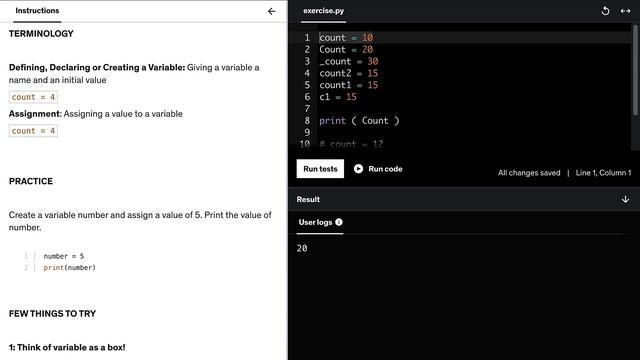Click the 'All changes saved' status
The width and height of the screenshot is (640, 360).
point(529,173)
